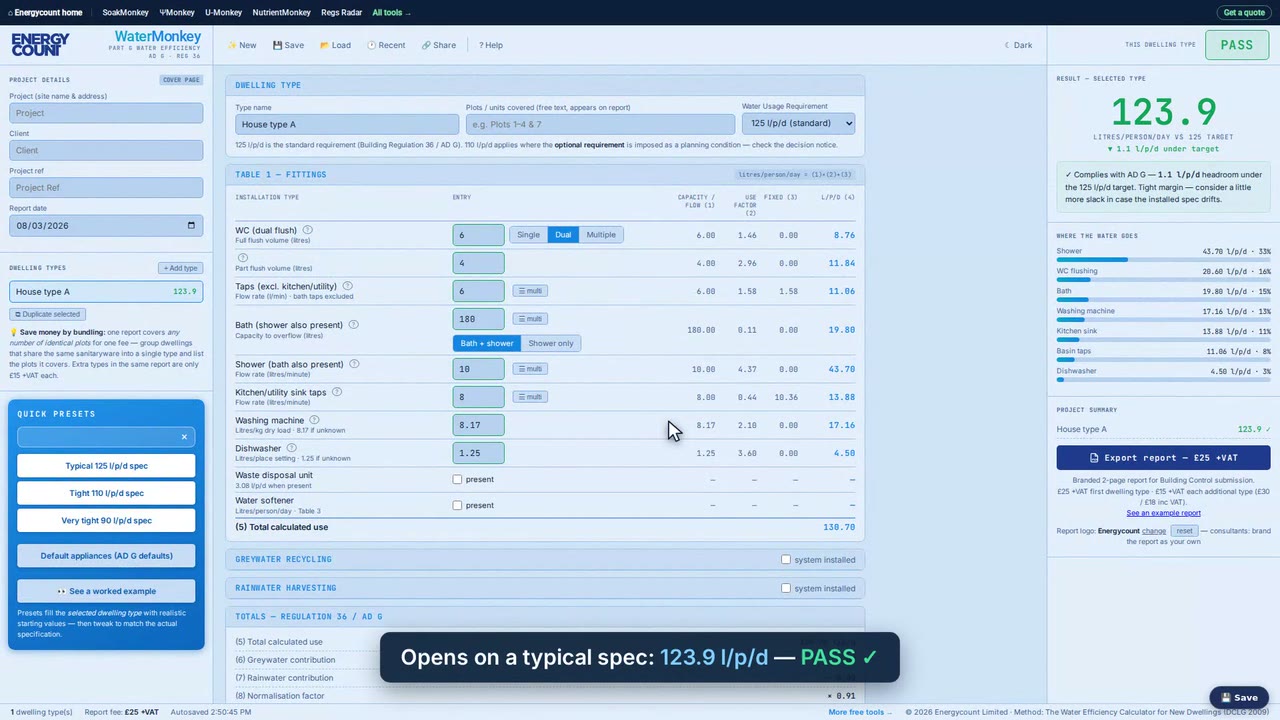Apply Very tight 90 l/p/d spec preset
The width and height of the screenshot is (1280, 720).
coord(106,521)
